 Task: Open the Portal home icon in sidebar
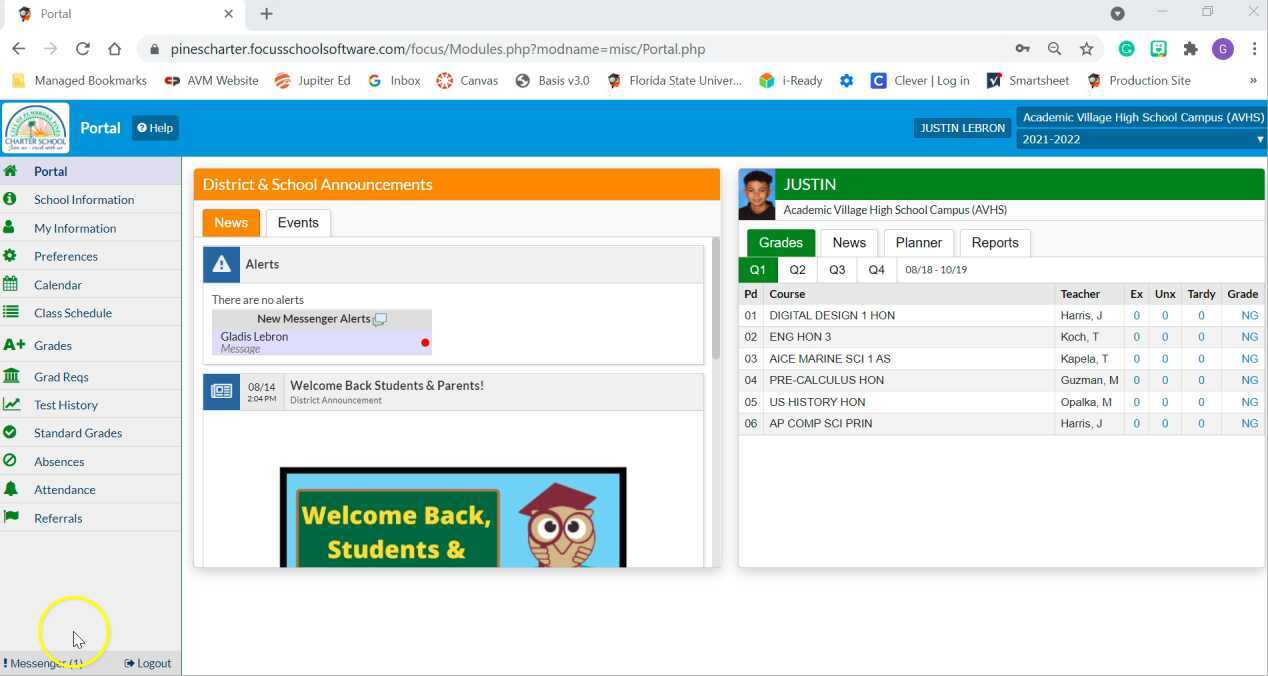click(x=9, y=171)
